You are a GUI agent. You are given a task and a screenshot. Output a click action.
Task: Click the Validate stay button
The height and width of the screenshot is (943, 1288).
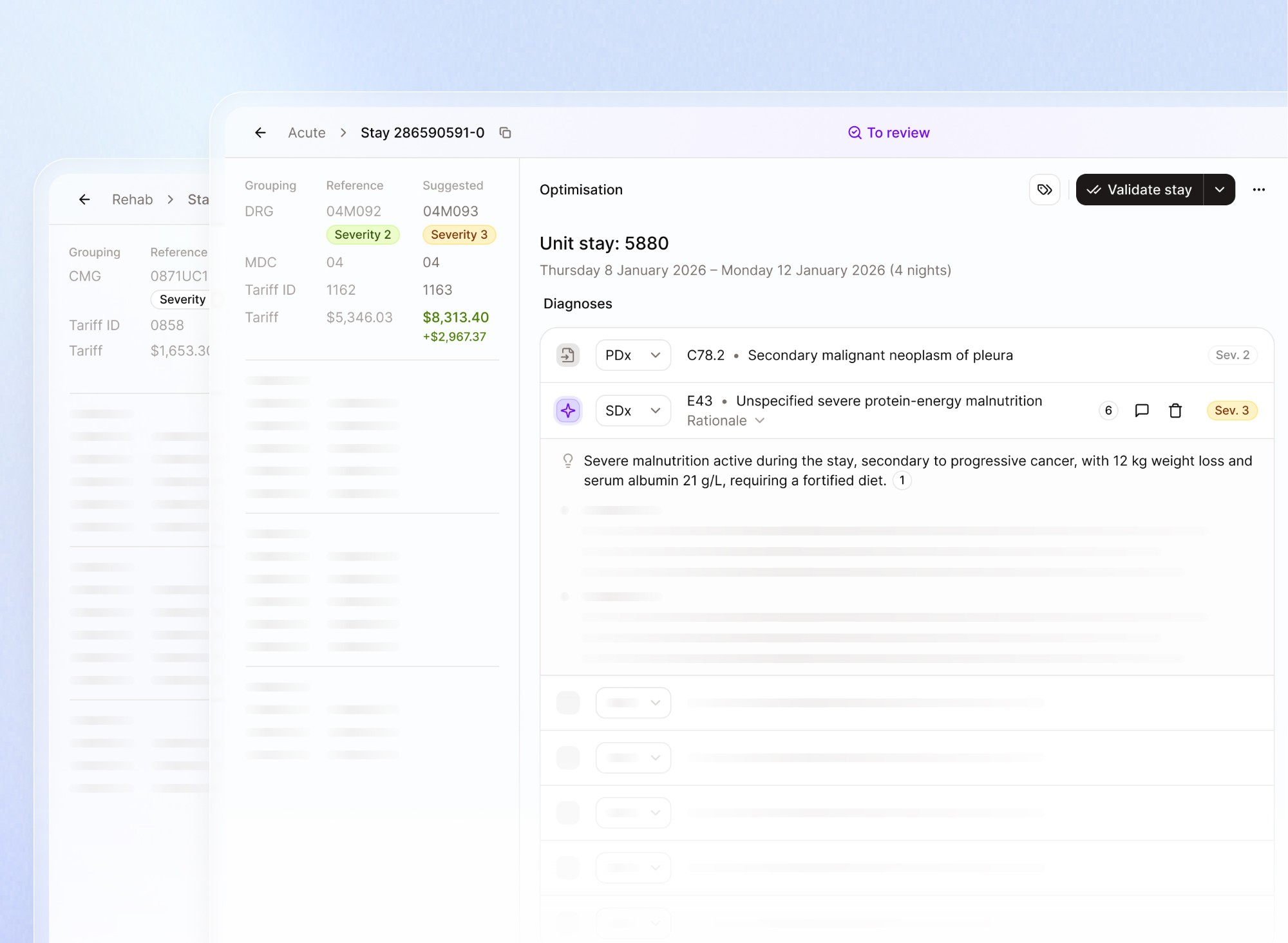pyautogui.click(x=1139, y=190)
